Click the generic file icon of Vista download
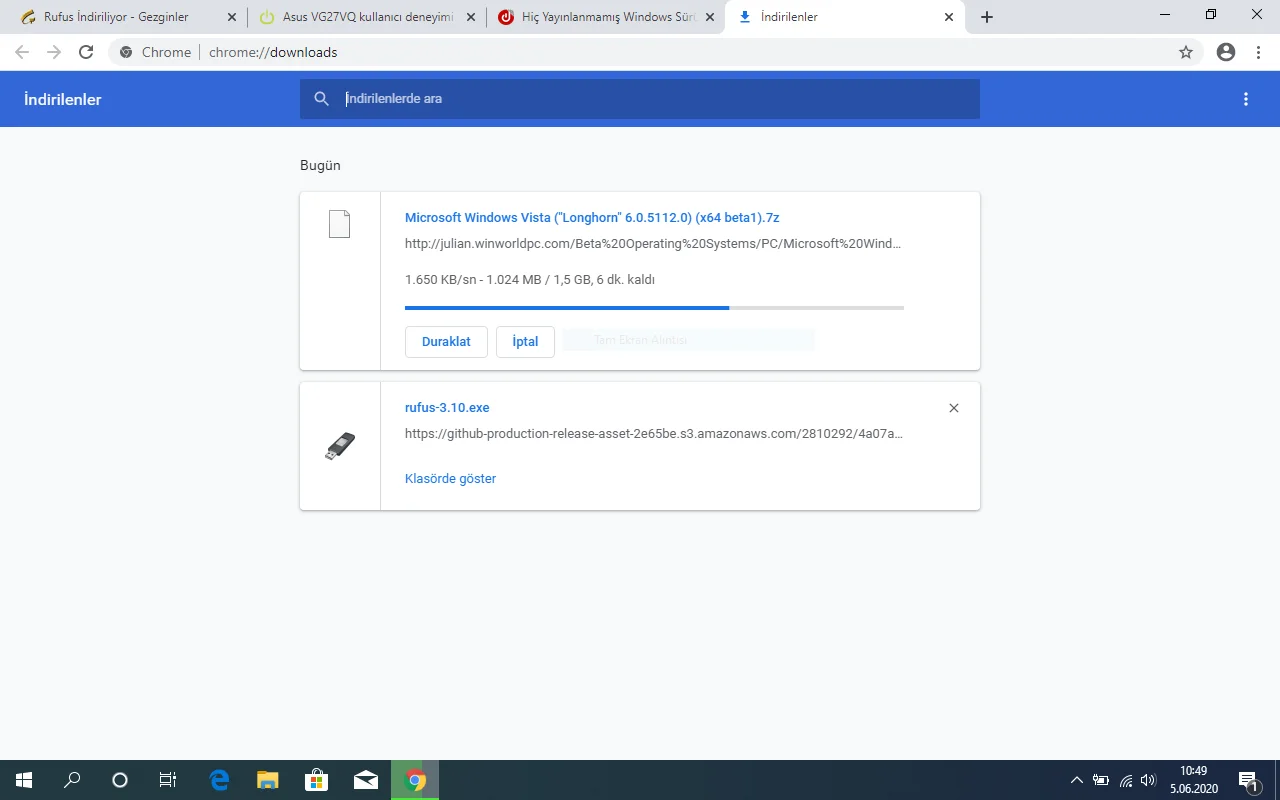 pyautogui.click(x=340, y=224)
